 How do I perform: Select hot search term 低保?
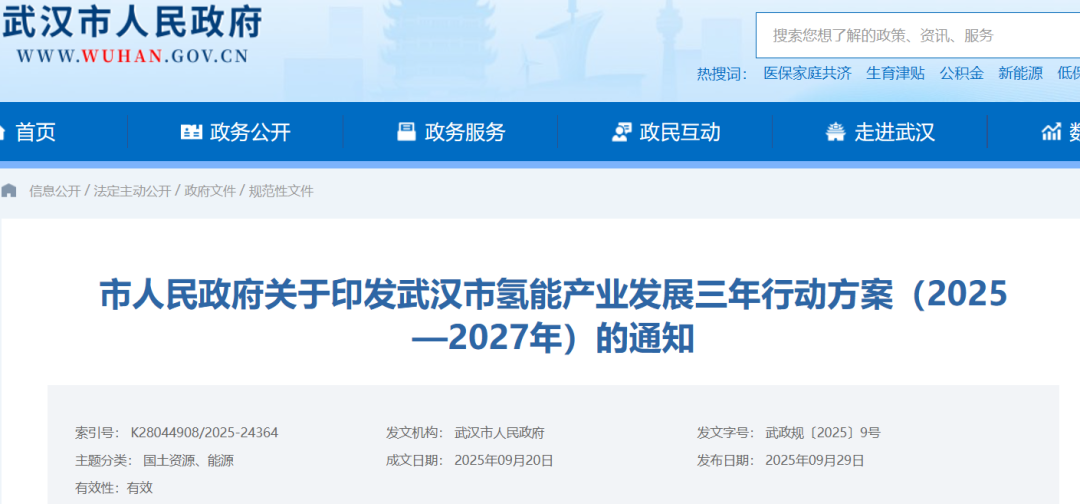click(1068, 73)
